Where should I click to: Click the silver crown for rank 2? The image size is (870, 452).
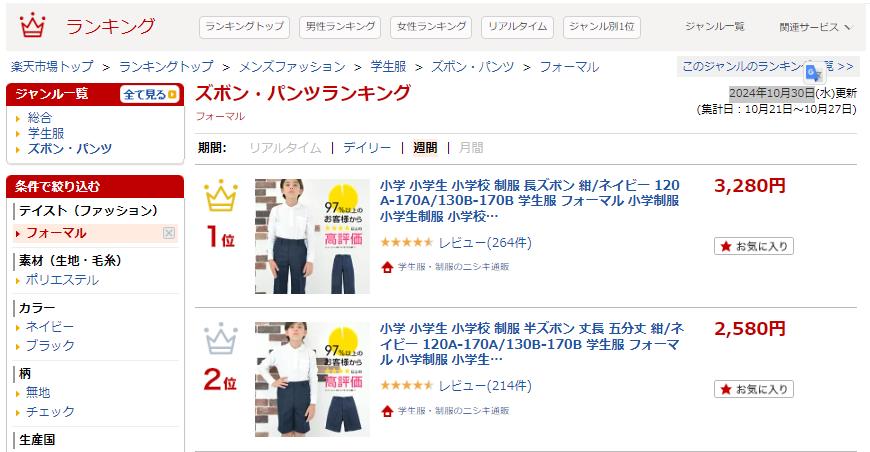point(221,338)
